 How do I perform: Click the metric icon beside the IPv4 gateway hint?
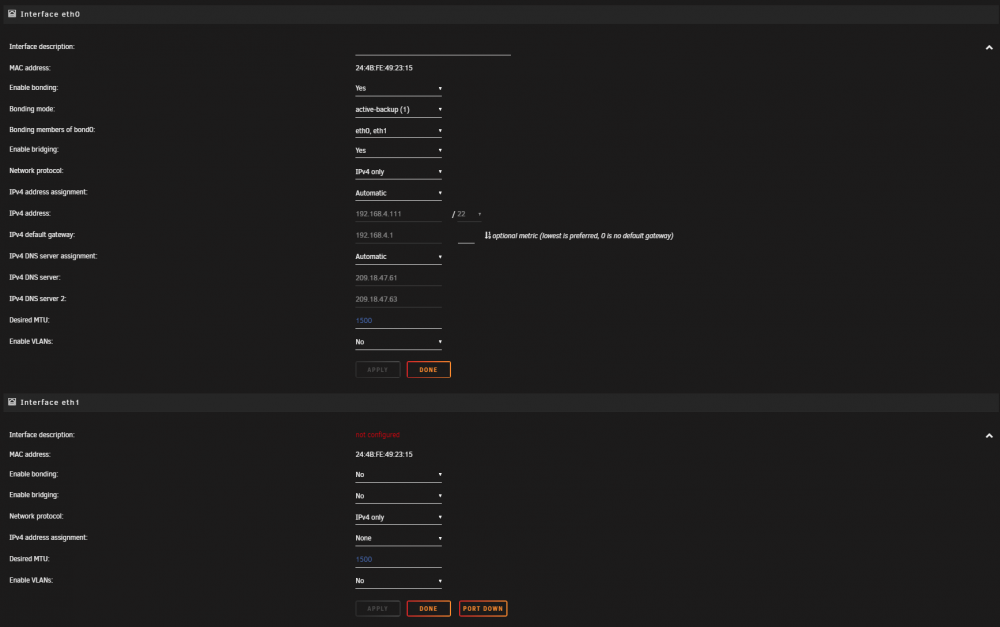(488, 235)
